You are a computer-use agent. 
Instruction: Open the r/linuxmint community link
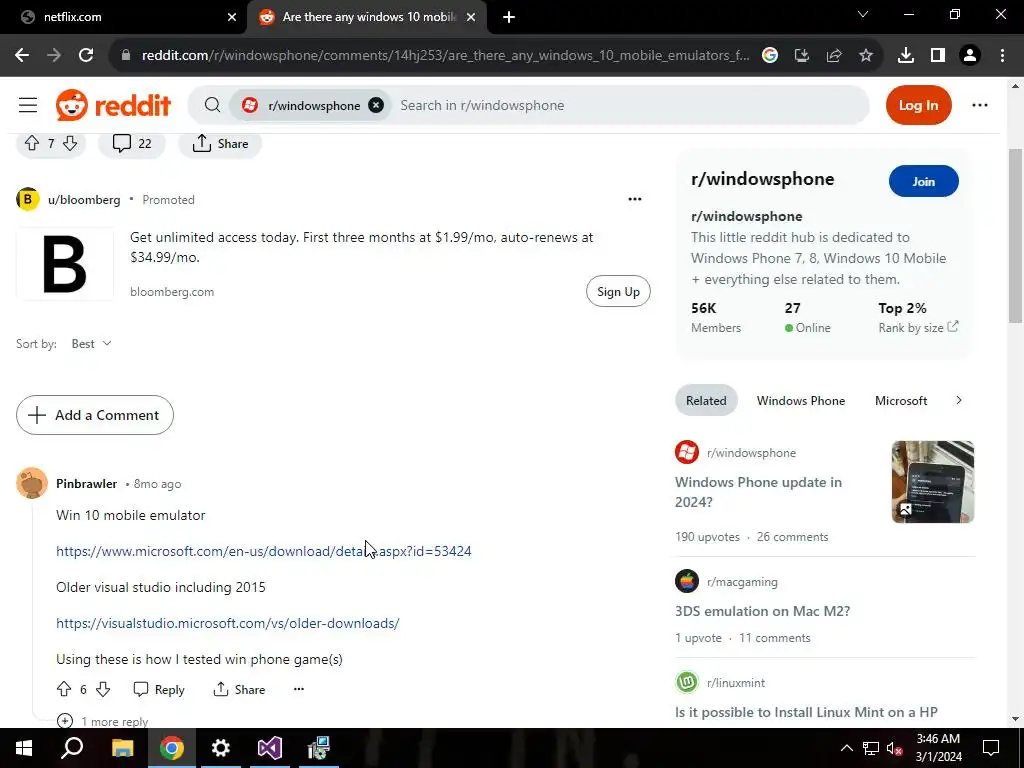click(x=735, y=682)
